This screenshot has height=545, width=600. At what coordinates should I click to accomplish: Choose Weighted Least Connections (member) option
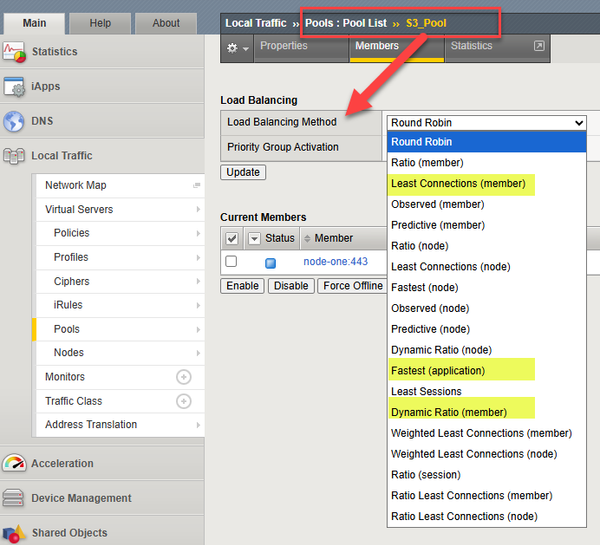click(486, 433)
